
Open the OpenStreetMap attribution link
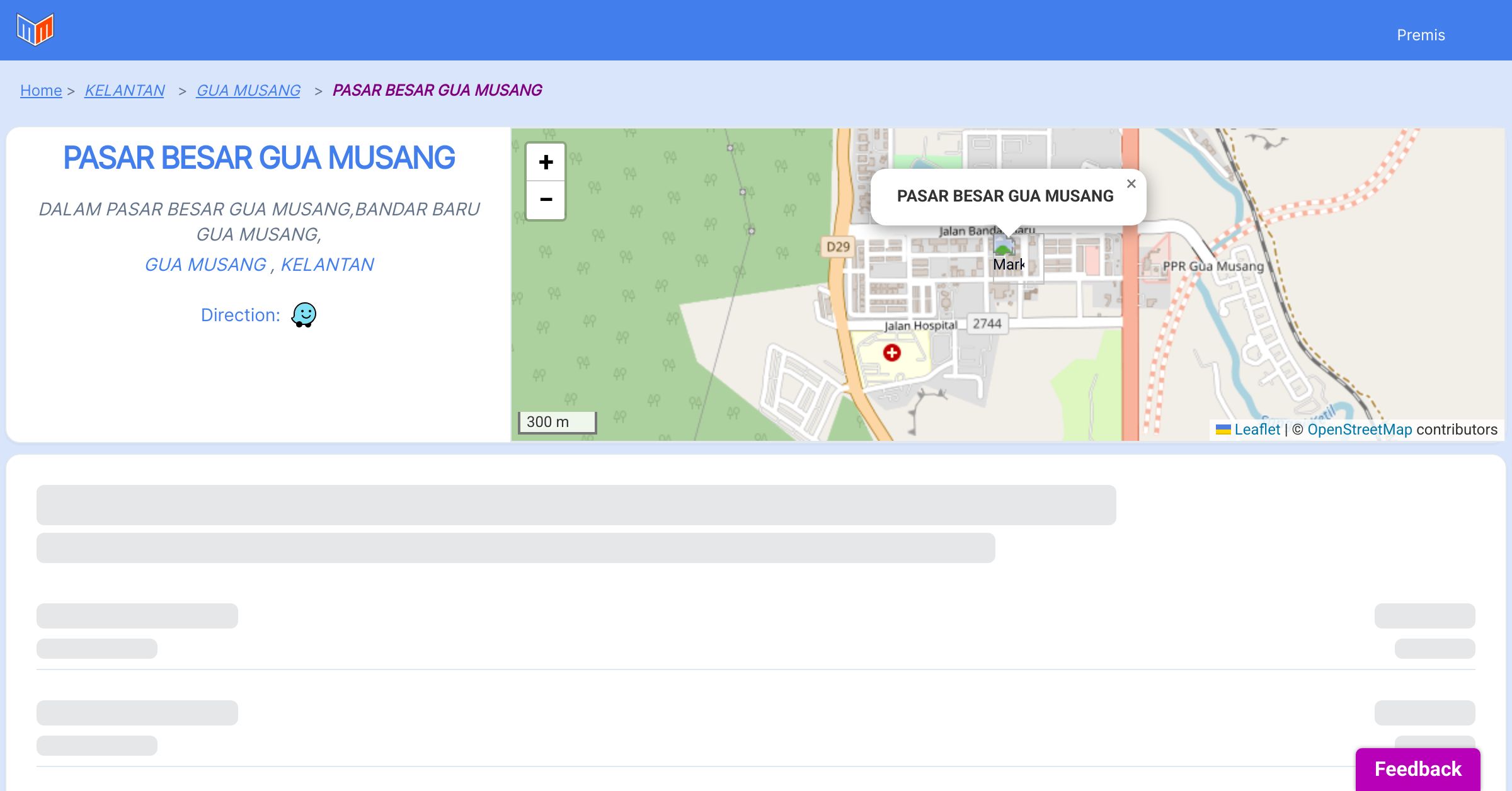(x=1360, y=430)
